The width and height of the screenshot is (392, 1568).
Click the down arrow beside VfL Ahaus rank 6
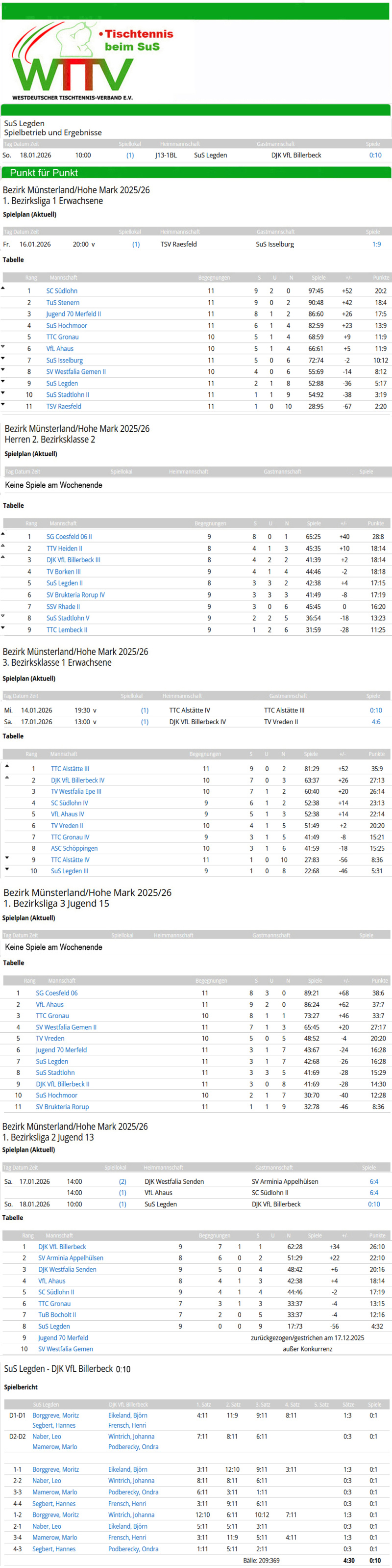pos(3,346)
